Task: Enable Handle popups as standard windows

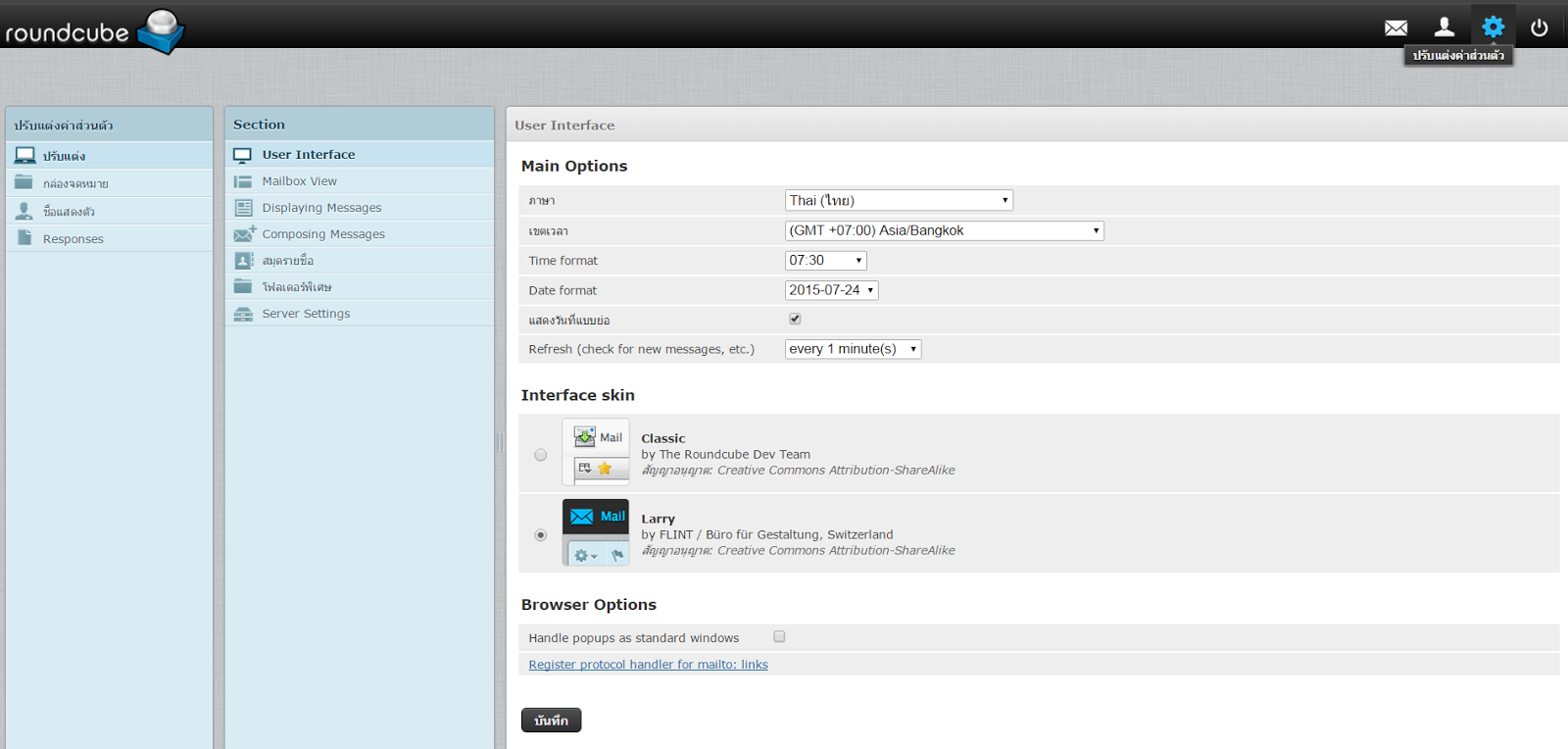Action: (779, 637)
